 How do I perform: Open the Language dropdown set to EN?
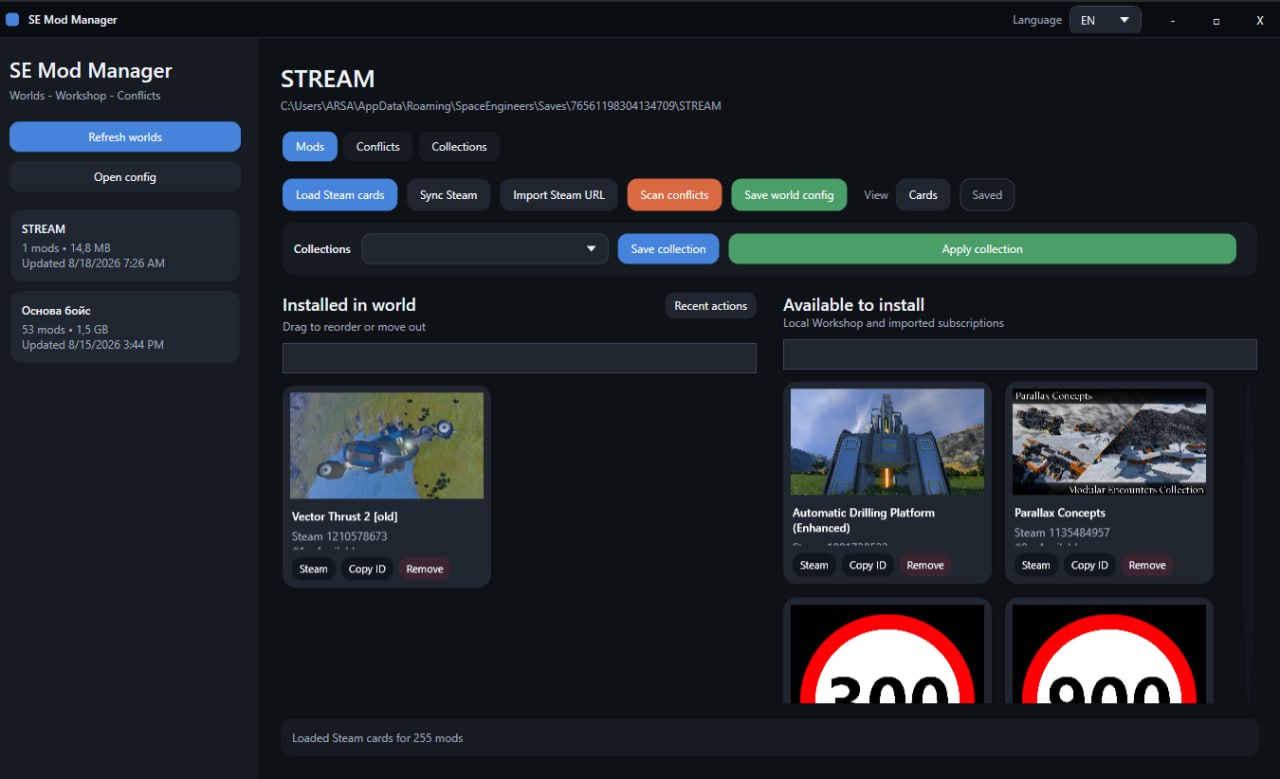coord(1105,20)
